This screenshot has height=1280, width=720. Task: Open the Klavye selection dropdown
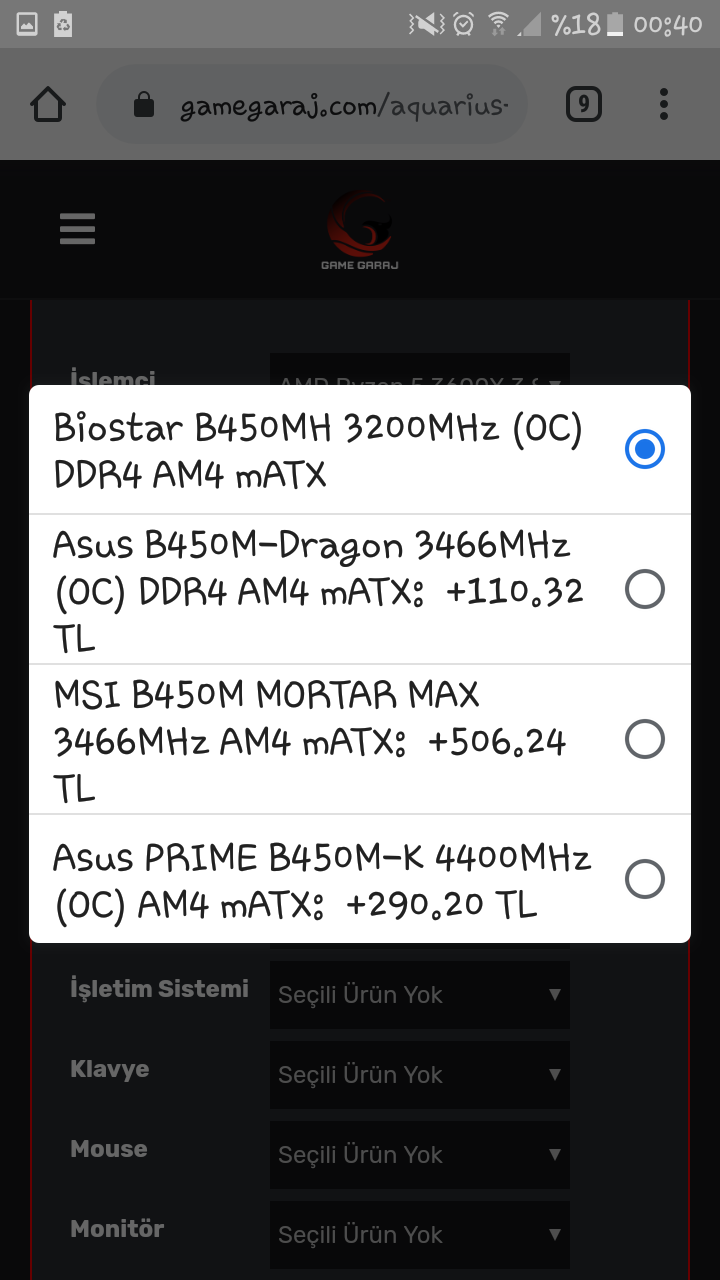(x=419, y=1075)
